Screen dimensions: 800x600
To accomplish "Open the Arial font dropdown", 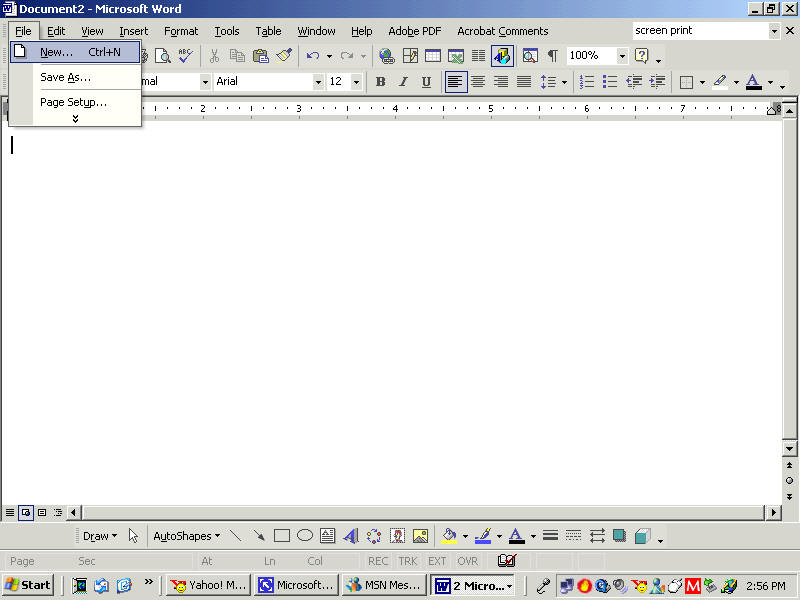I will 318,82.
